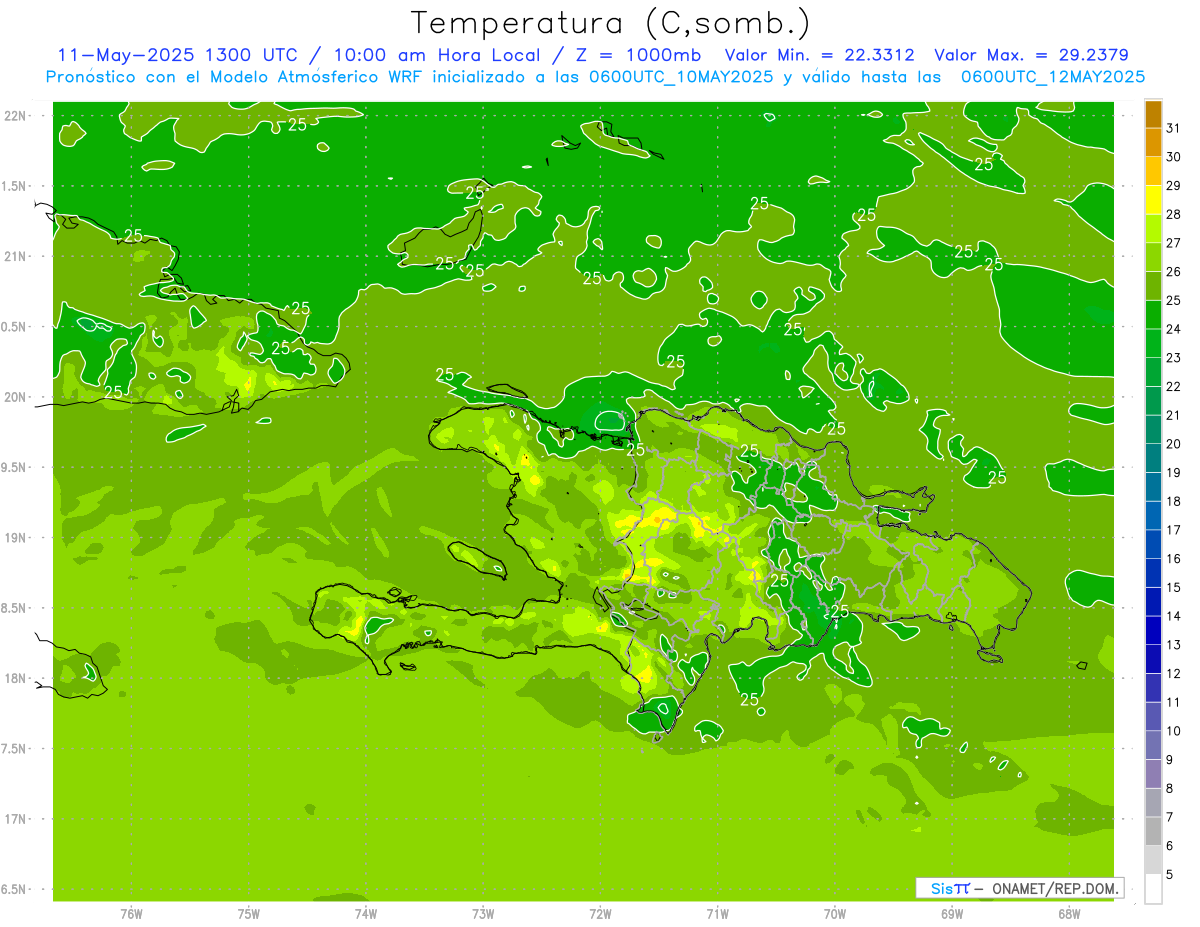
Task: Click the "19N" latitude label
Action: point(14,538)
